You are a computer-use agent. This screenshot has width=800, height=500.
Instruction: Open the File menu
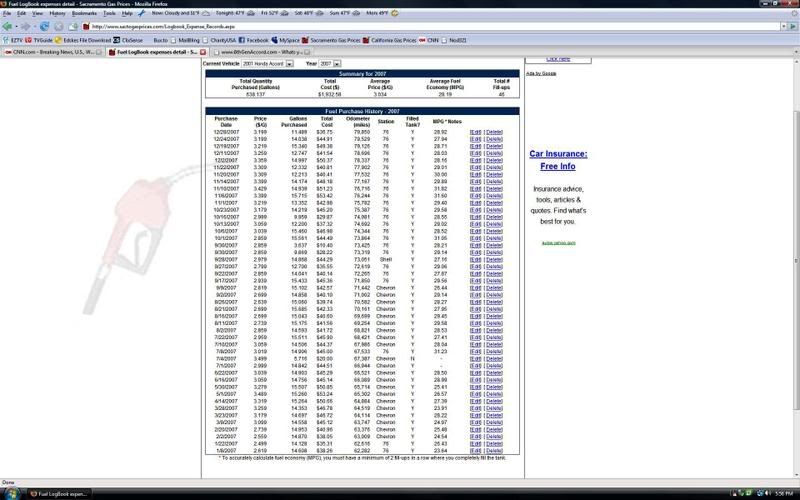pyautogui.click(x=7, y=13)
